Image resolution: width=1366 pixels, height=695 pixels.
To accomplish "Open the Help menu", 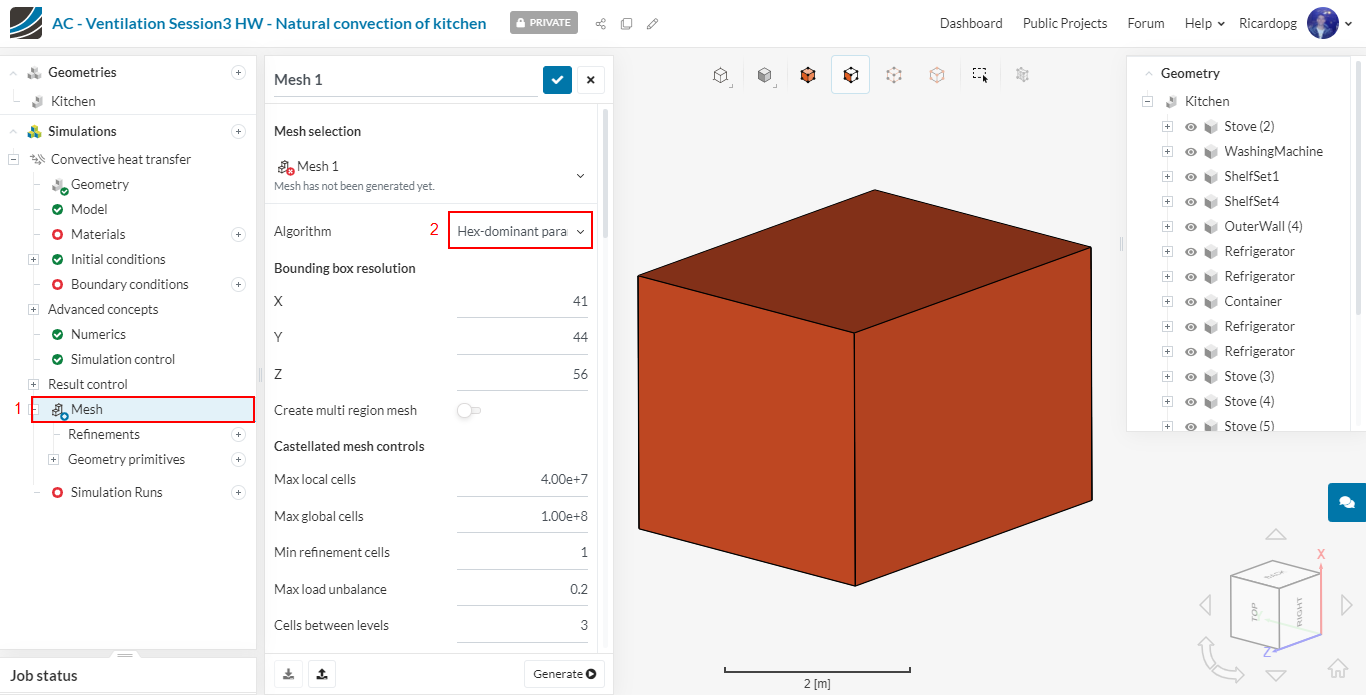I will tap(1205, 23).
